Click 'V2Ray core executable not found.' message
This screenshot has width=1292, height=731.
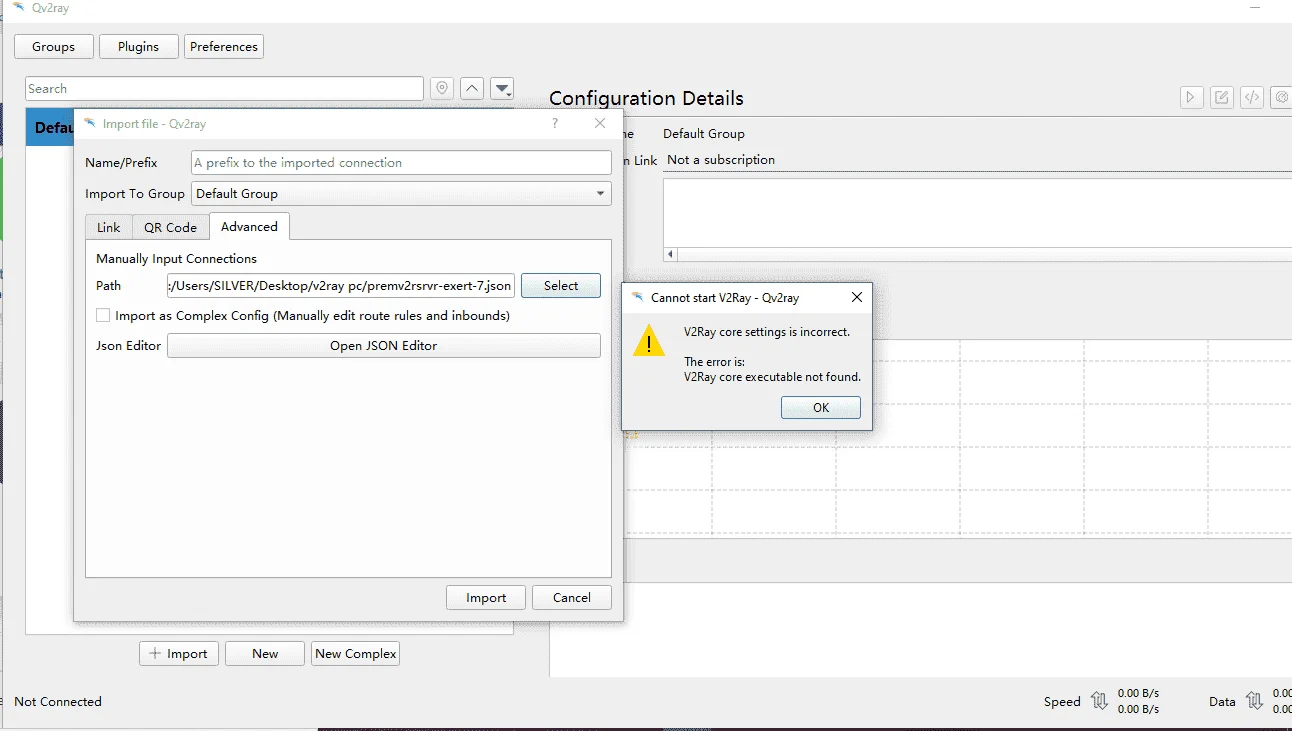(x=772, y=377)
